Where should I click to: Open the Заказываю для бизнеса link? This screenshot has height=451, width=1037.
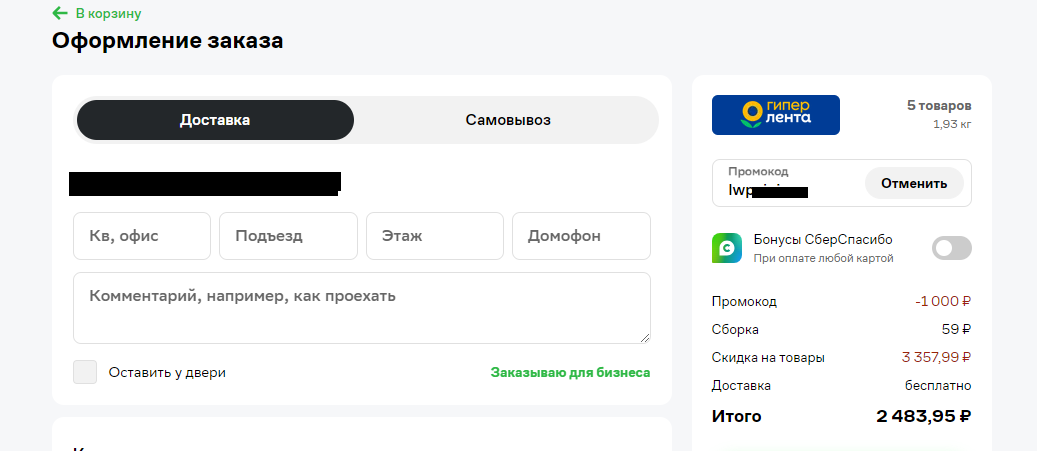(570, 372)
